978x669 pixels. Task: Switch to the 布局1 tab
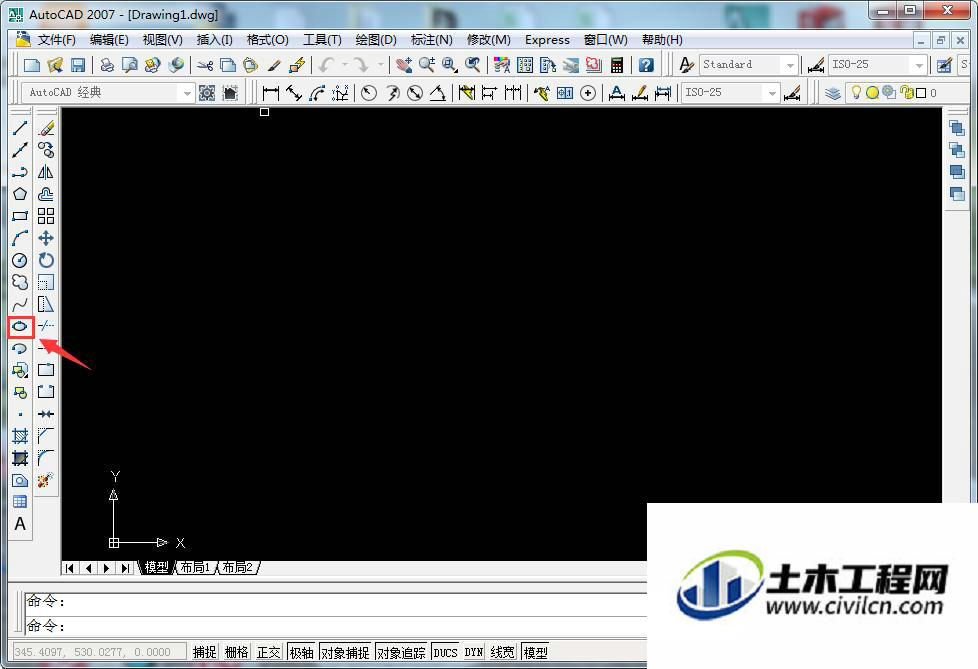(195, 567)
